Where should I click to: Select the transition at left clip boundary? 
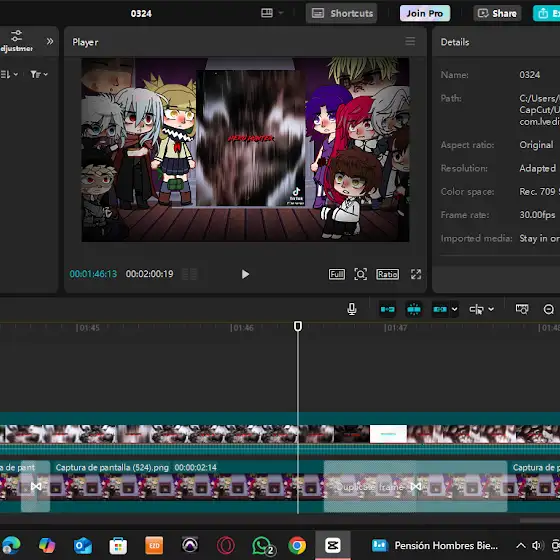pos(36,486)
